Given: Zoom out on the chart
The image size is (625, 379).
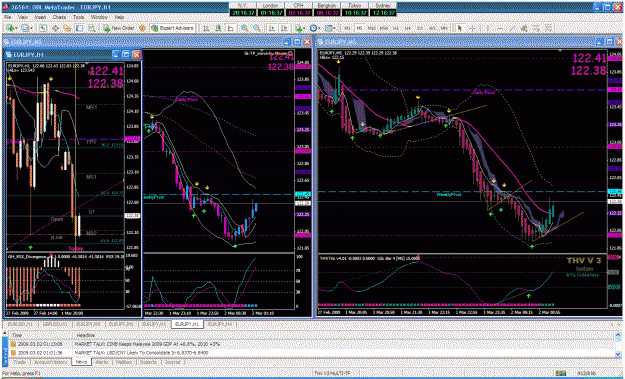Looking at the screenshot, I should click(257, 28).
